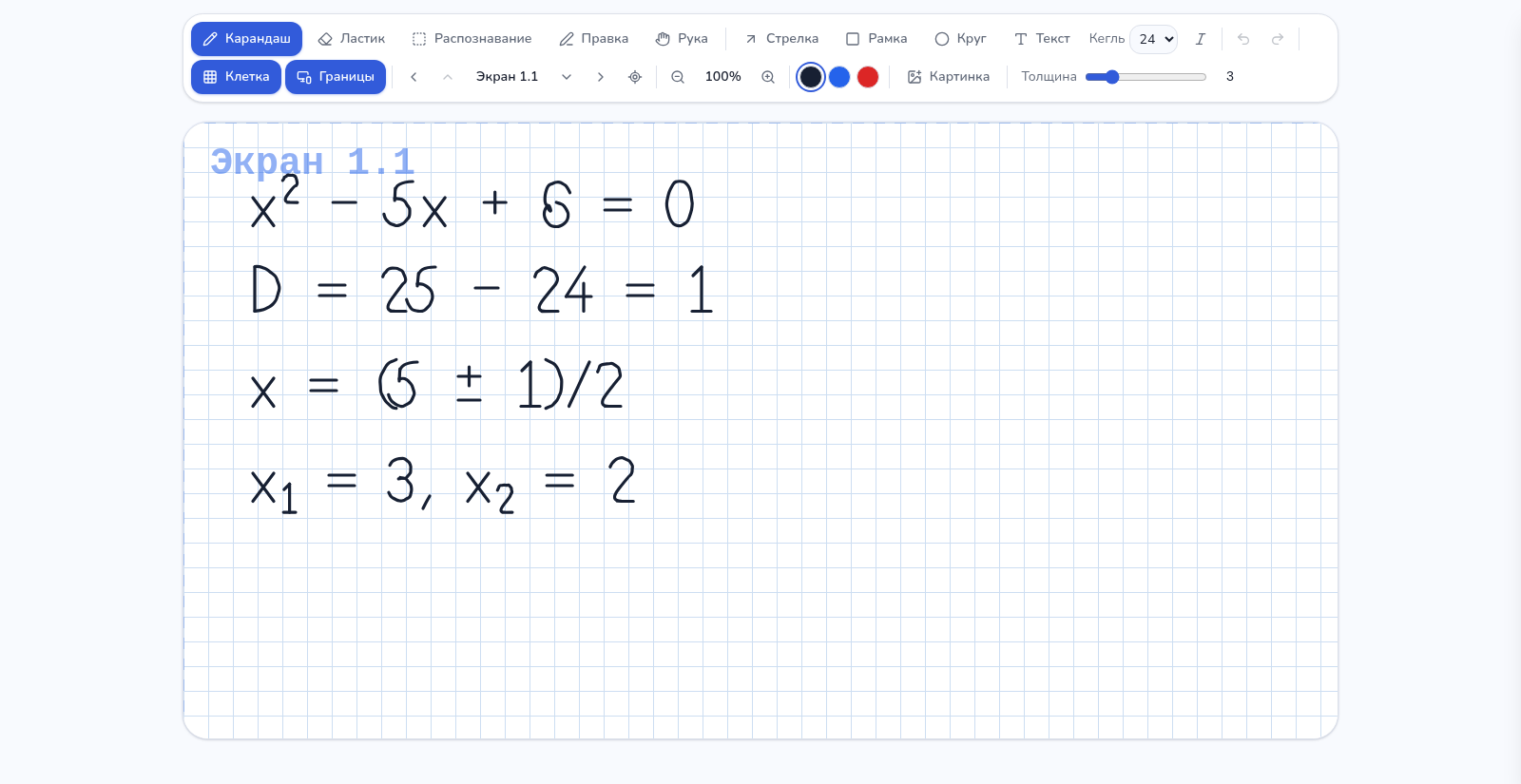The image size is (1521, 784).
Task: Adjust the Толщина thickness slider
Action: pyautogui.click(x=1146, y=77)
